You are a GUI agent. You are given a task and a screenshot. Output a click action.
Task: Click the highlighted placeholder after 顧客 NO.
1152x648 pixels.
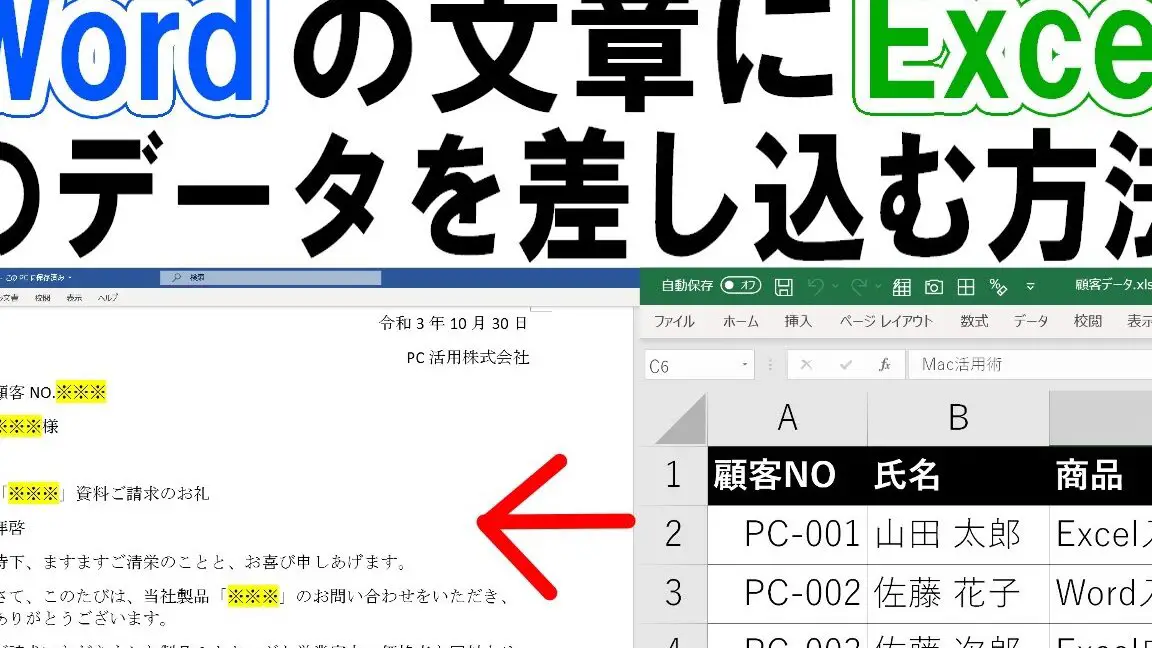81,392
